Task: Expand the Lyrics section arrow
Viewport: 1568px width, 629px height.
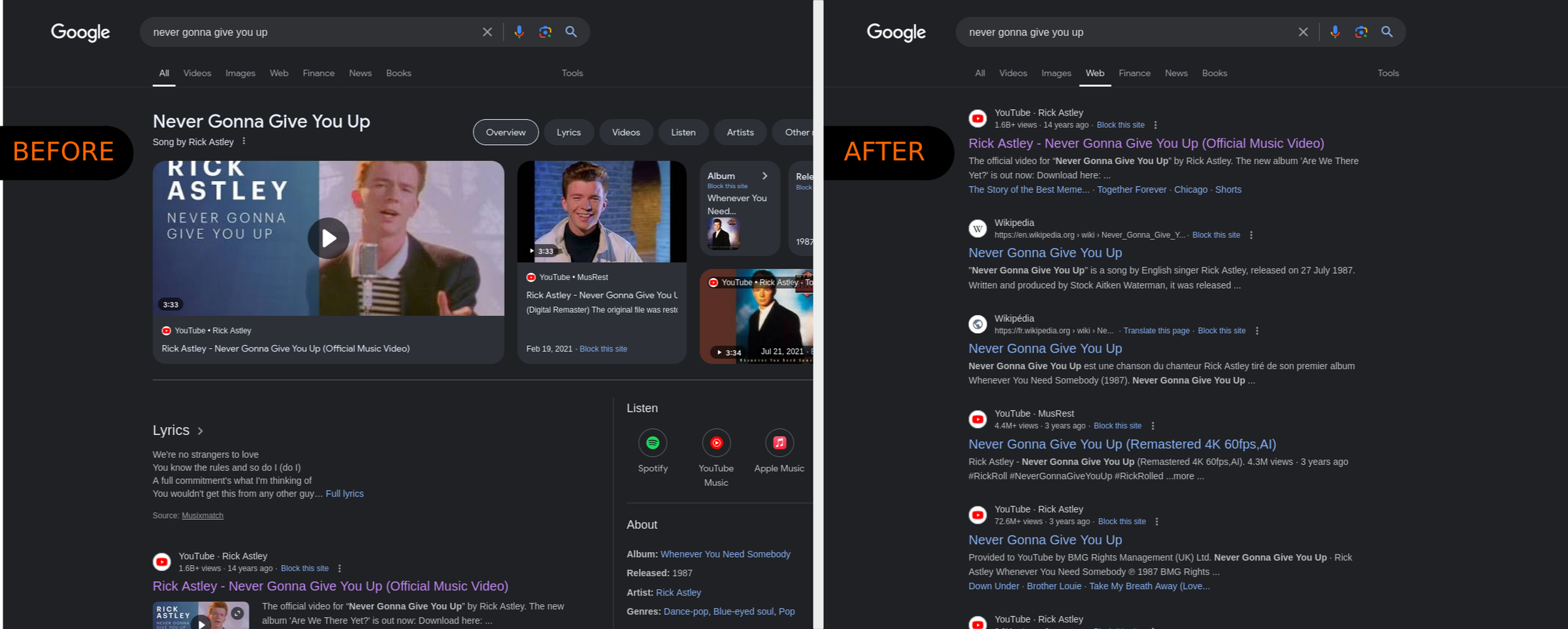Action: click(201, 431)
